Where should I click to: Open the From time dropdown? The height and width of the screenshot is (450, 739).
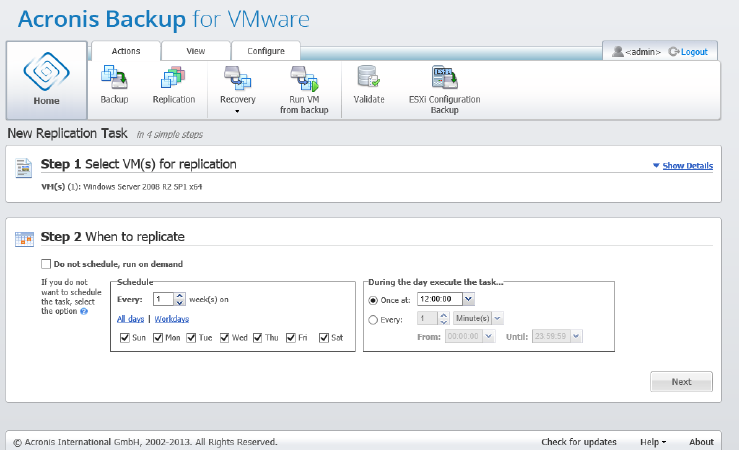pos(488,336)
